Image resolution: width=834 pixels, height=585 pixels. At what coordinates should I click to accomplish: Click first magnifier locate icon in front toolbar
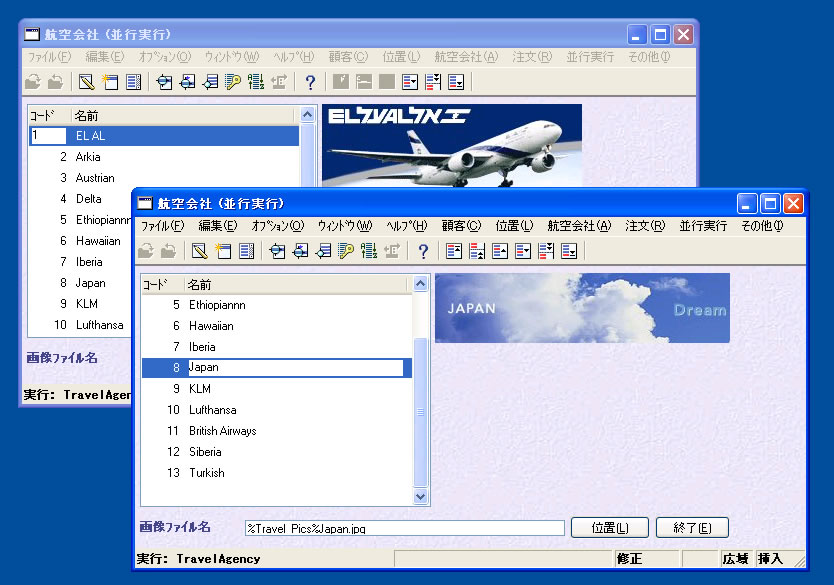(277, 251)
